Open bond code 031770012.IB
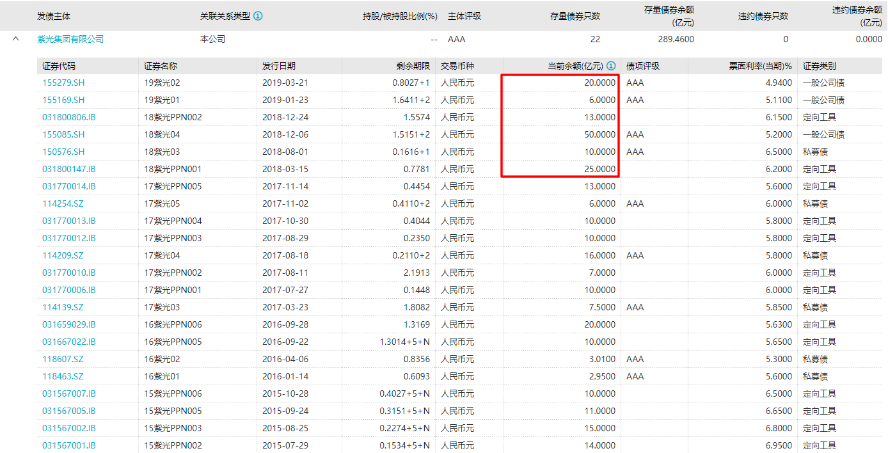This screenshot has width=888, height=453. click(x=69, y=238)
